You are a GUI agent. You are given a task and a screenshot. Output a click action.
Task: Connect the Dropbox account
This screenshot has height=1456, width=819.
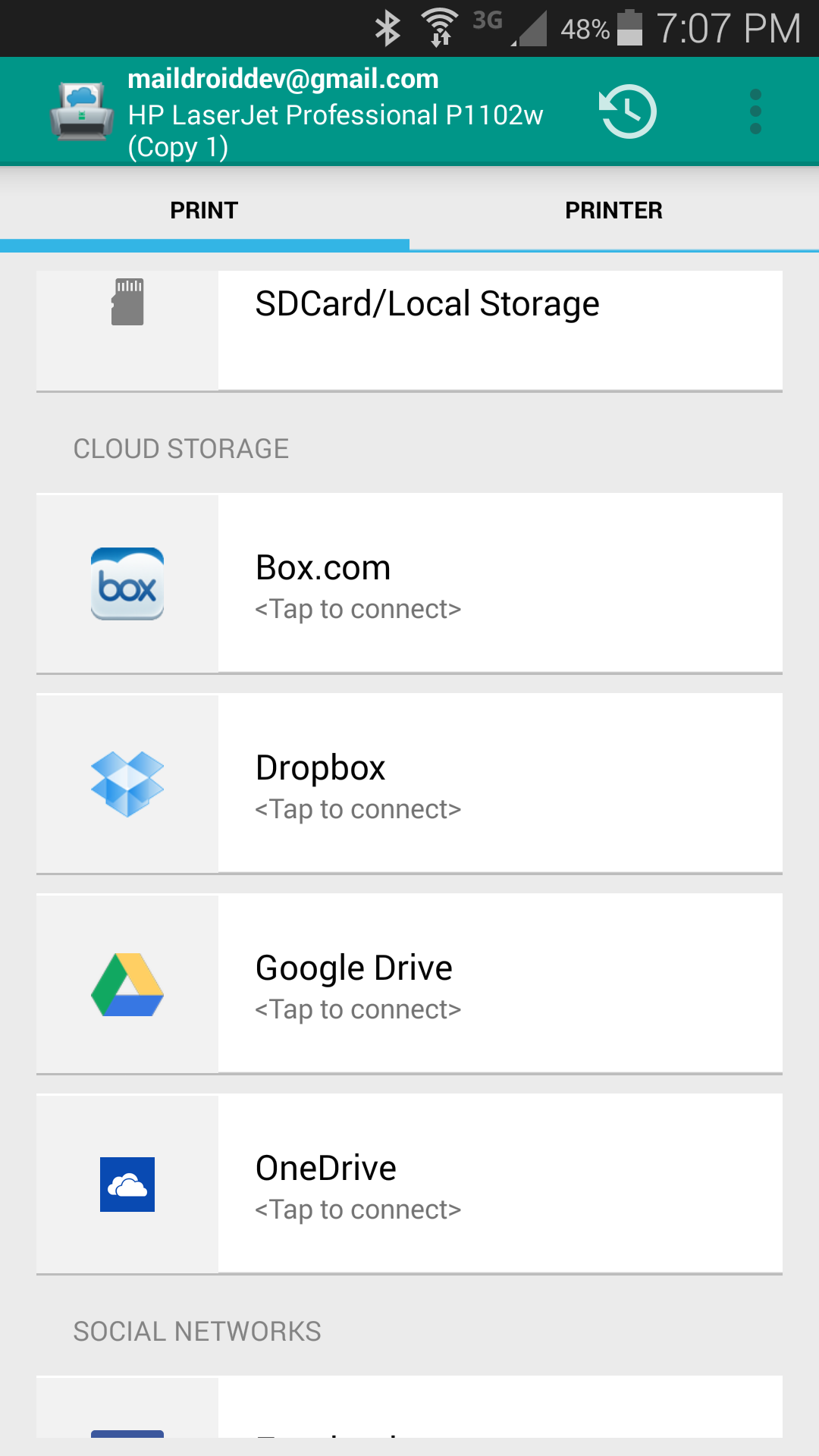[x=500, y=784]
